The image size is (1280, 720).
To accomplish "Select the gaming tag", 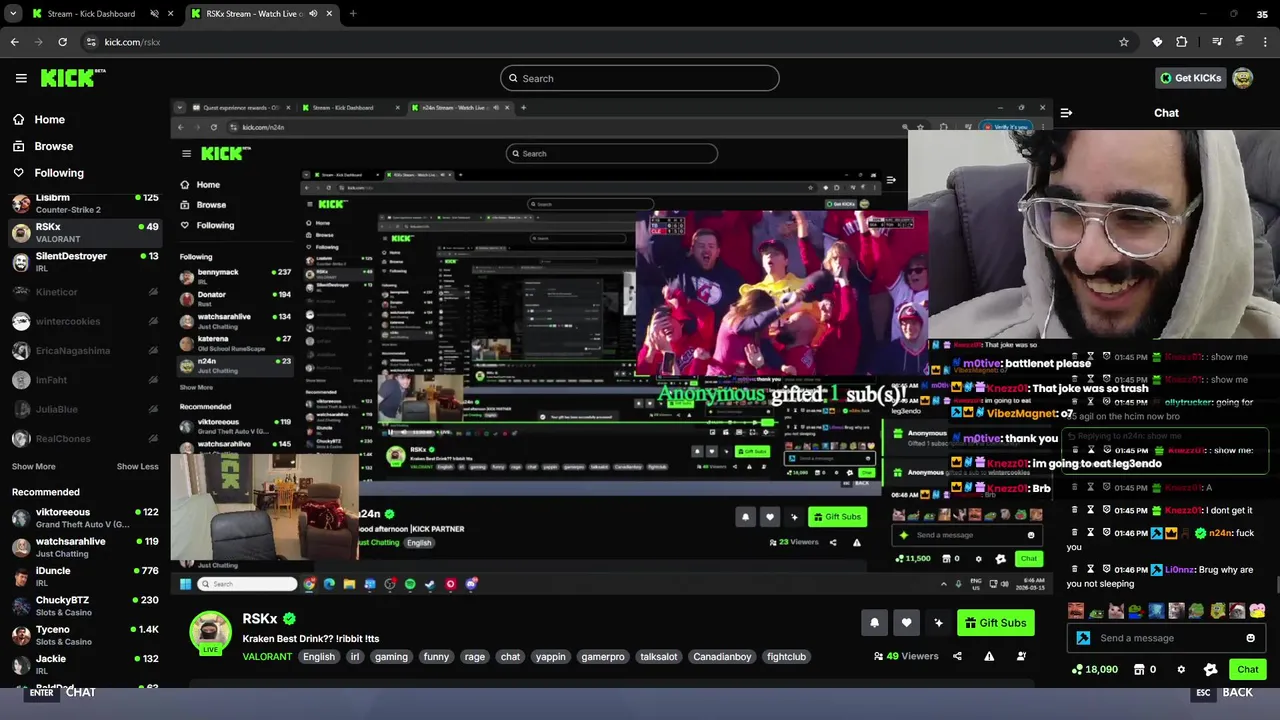I will 391,657.
